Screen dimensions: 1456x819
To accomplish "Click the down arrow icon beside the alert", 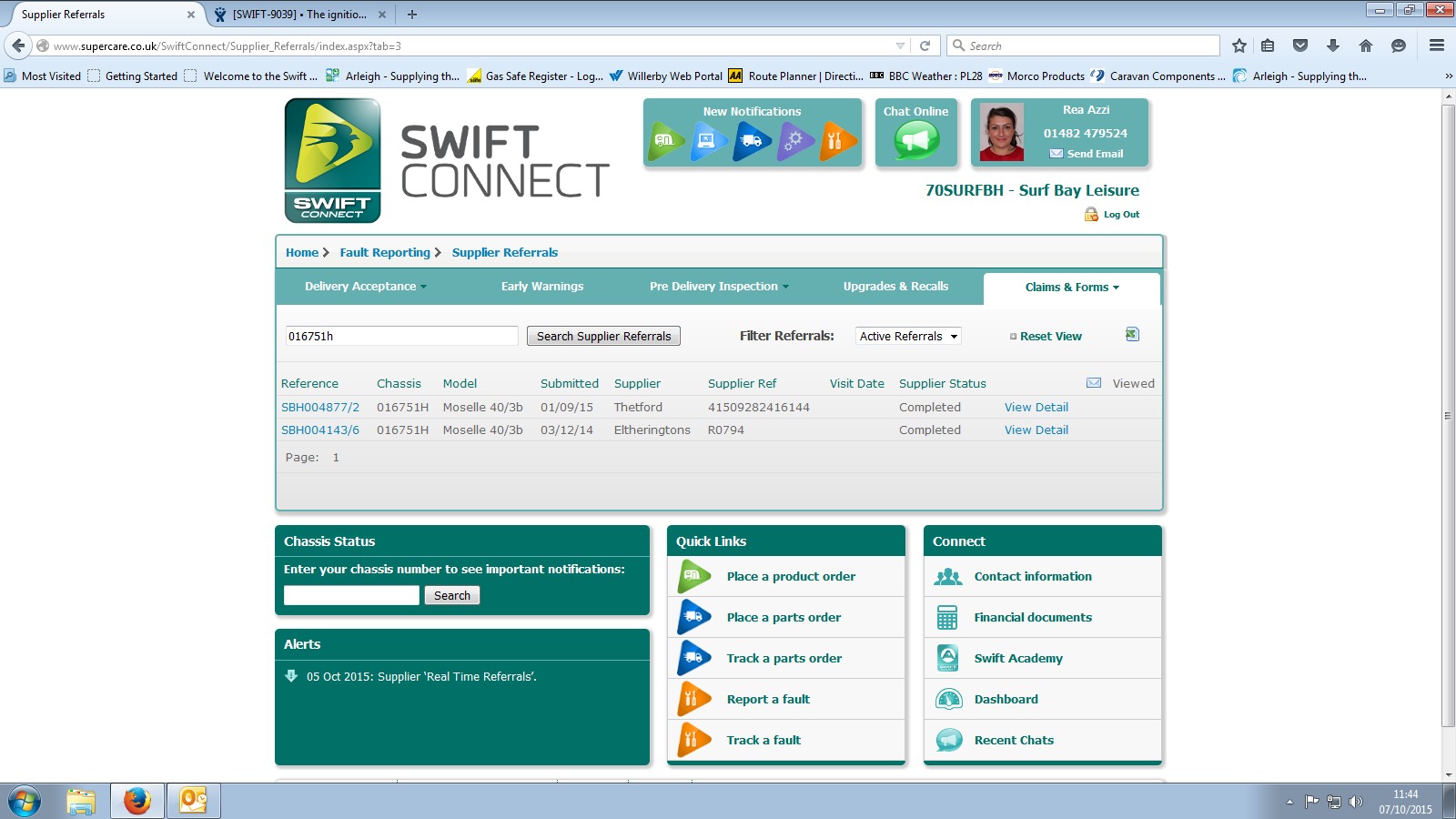I will click(291, 676).
